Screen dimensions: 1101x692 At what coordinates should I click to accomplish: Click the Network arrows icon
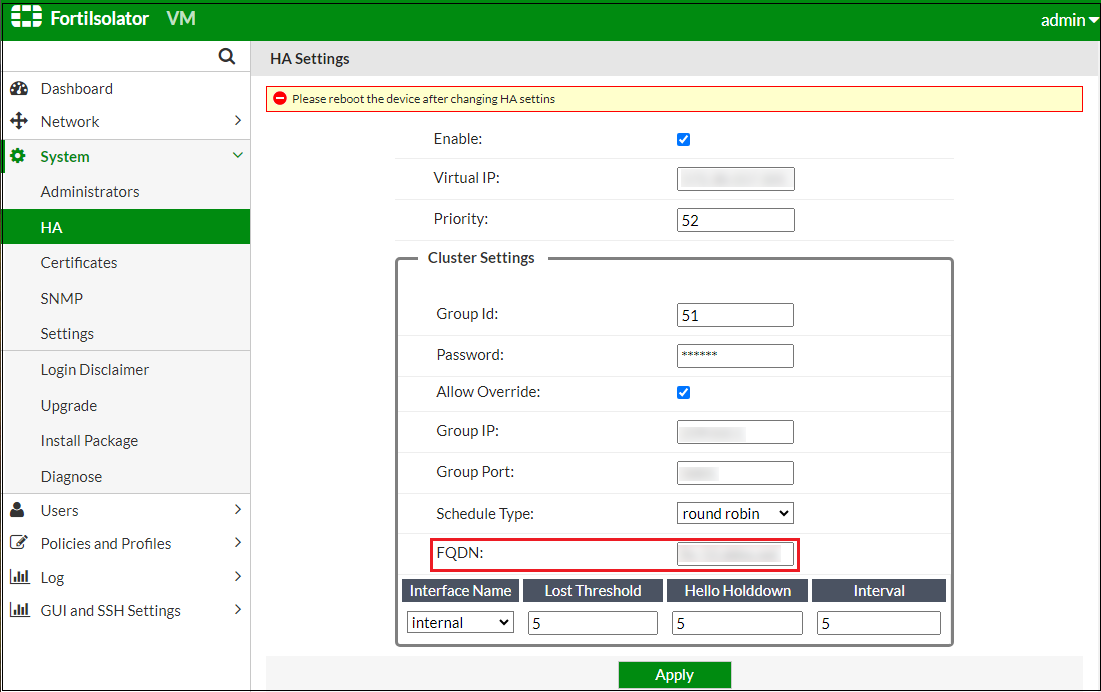coord(18,122)
